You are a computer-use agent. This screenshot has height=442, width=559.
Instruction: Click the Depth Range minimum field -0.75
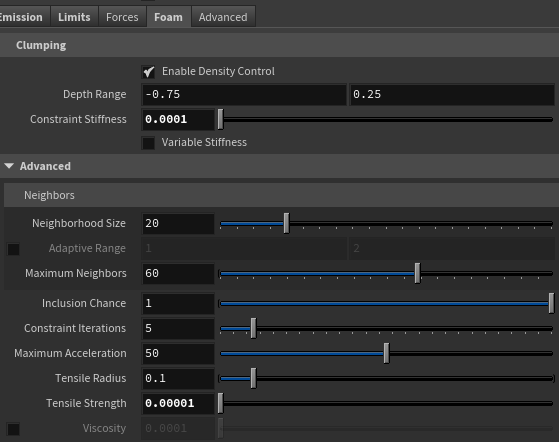[244, 94]
